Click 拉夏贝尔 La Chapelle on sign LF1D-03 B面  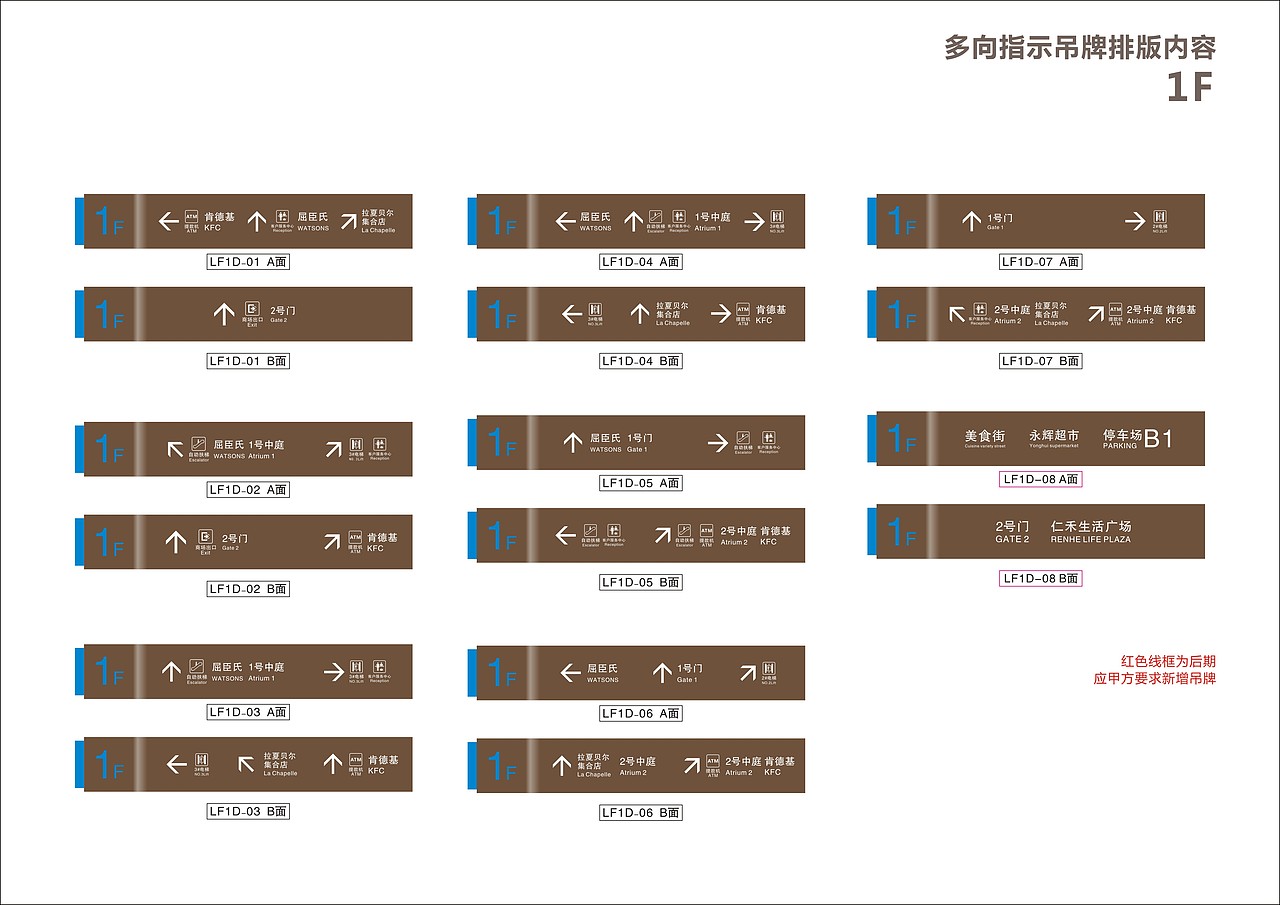point(280,764)
